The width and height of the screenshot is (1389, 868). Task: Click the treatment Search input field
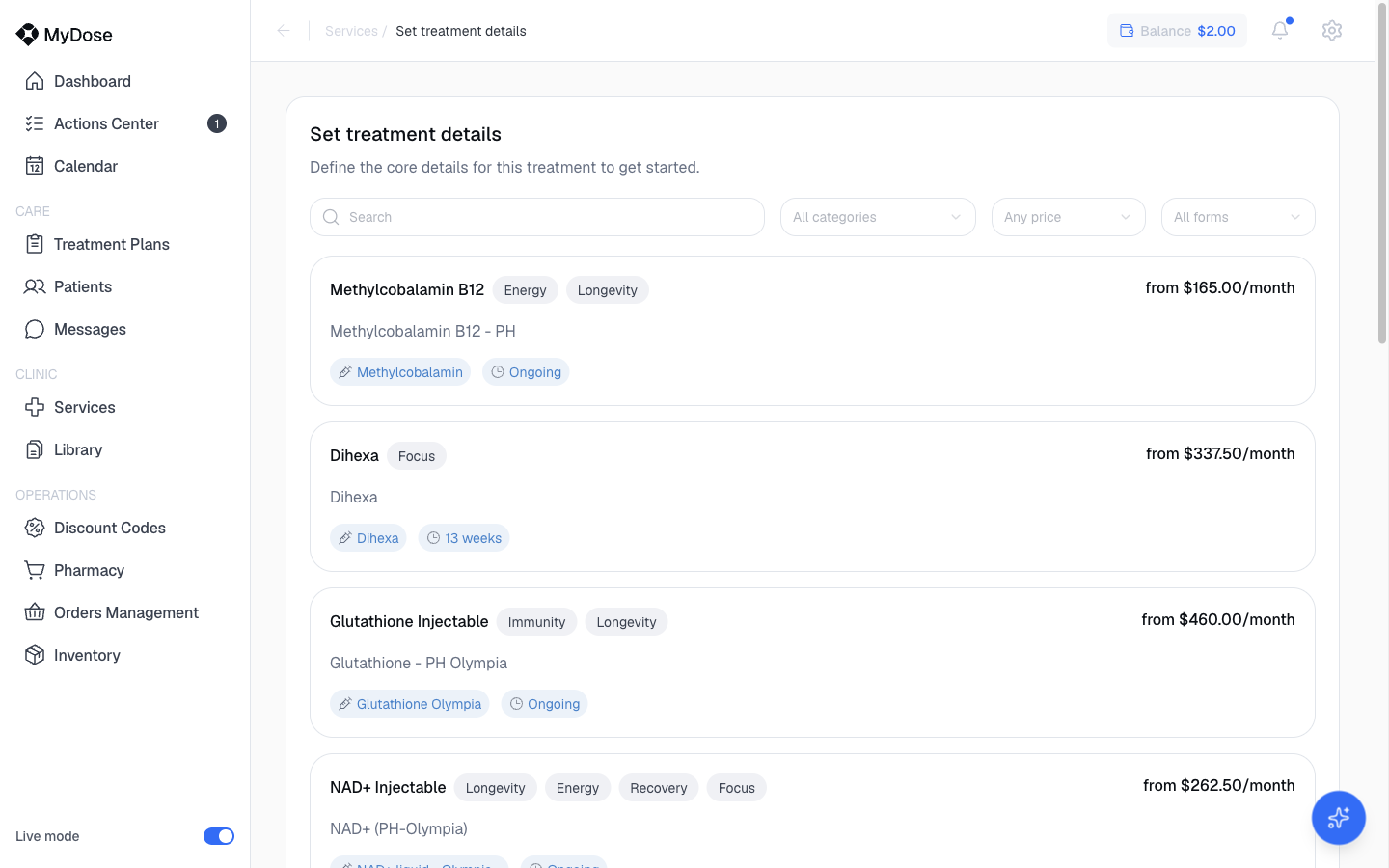[x=537, y=217]
